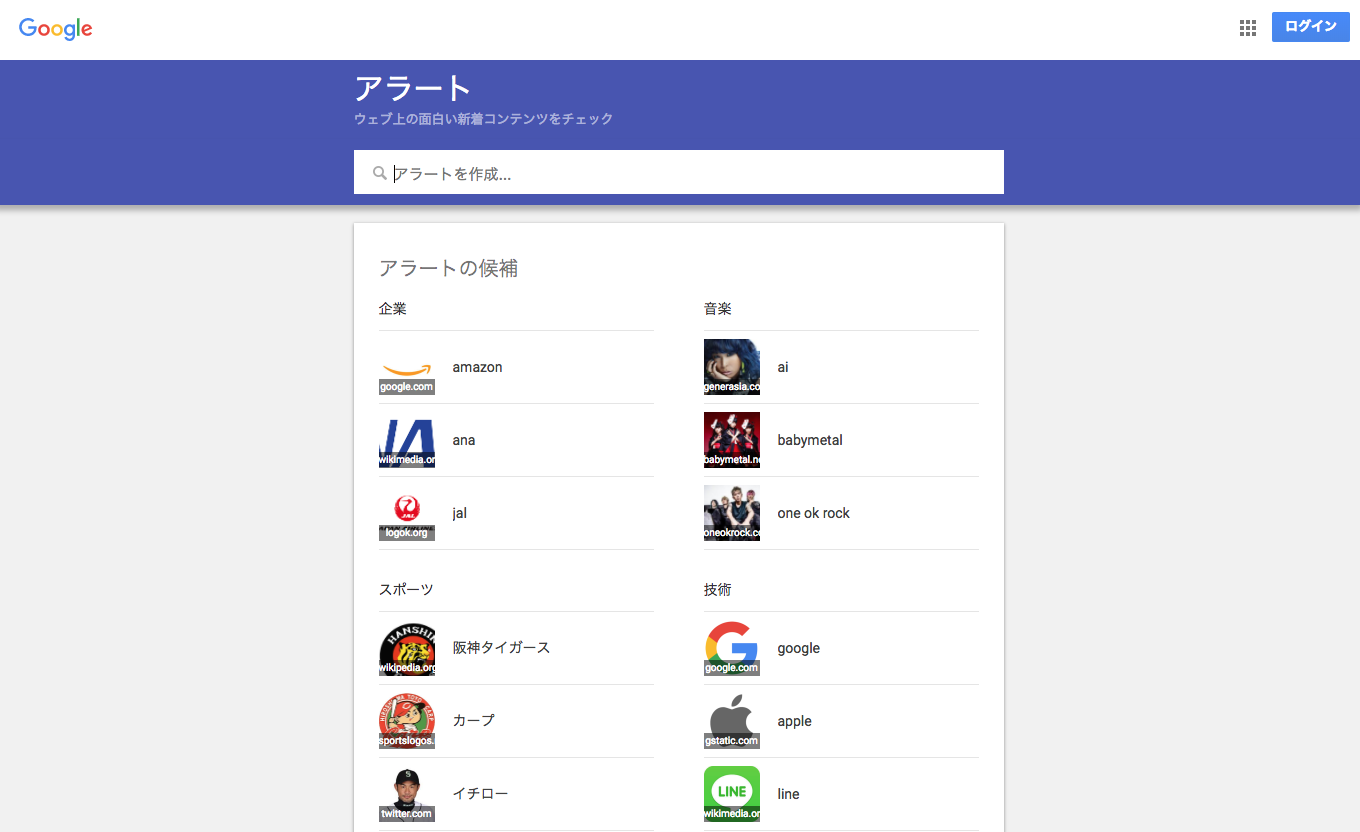Choose the line suggestion text

click(789, 794)
